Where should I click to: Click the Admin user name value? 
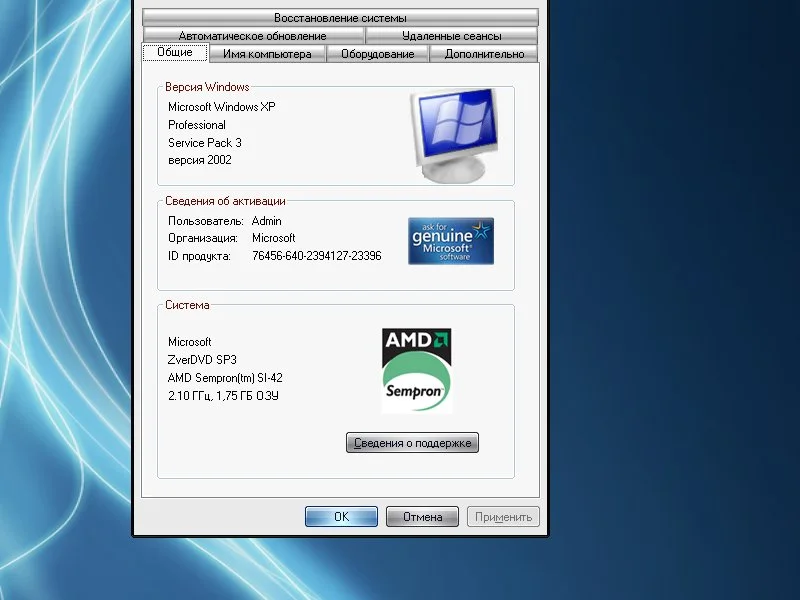(x=267, y=220)
